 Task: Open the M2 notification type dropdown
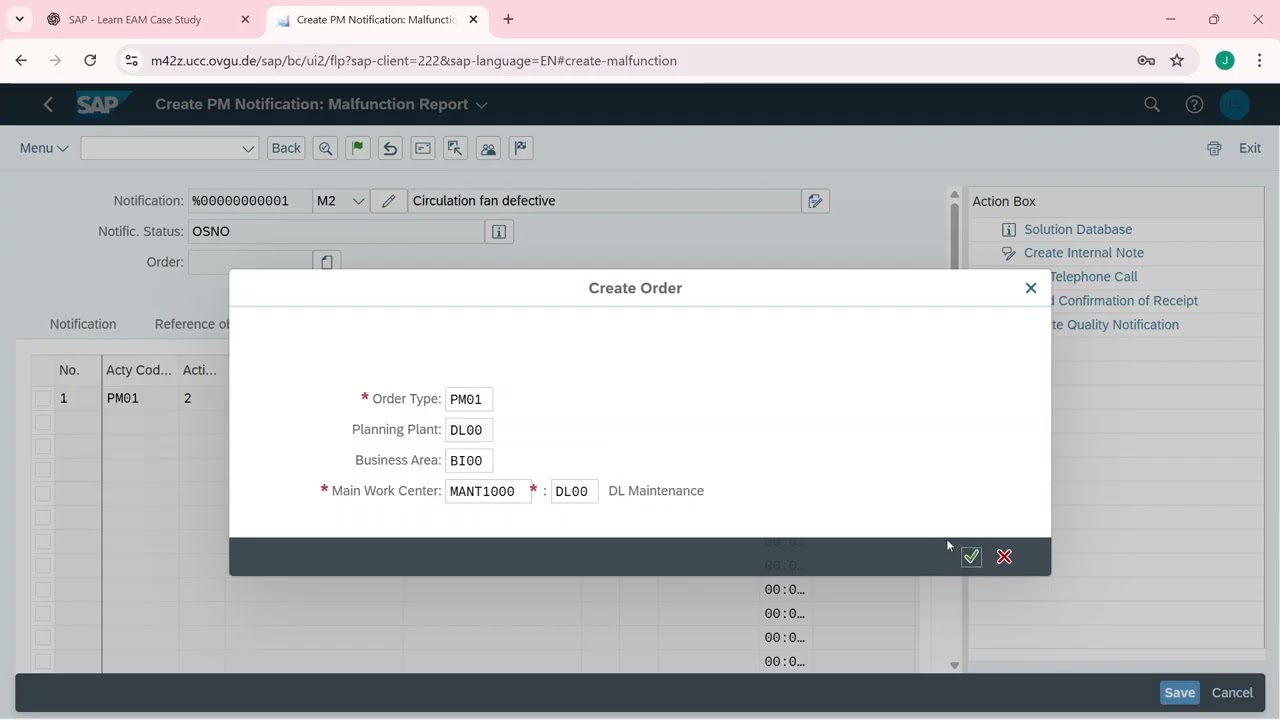coord(357,201)
